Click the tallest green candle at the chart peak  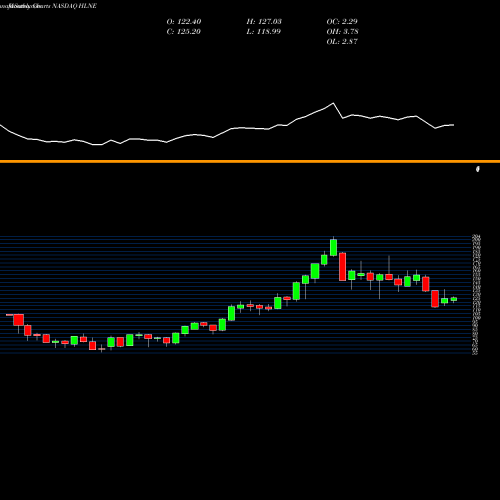(333, 247)
